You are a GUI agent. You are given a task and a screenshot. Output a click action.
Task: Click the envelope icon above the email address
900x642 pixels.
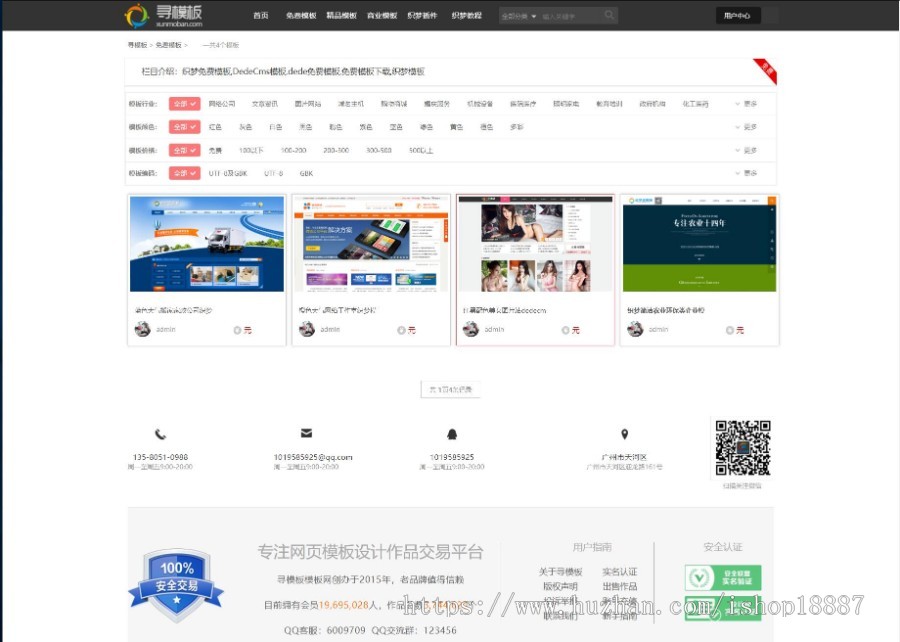tap(305, 433)
